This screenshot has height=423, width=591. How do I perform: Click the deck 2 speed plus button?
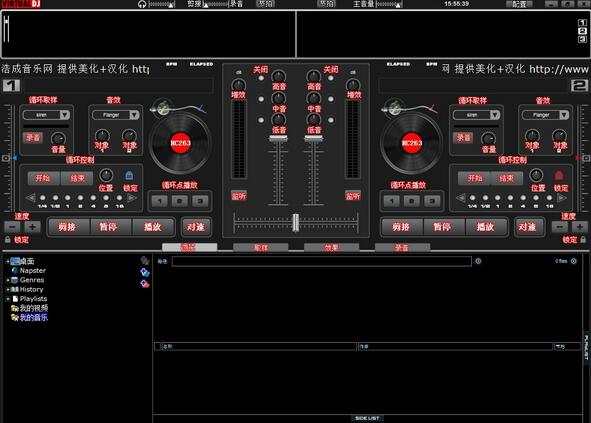click(x=580, y=227)
